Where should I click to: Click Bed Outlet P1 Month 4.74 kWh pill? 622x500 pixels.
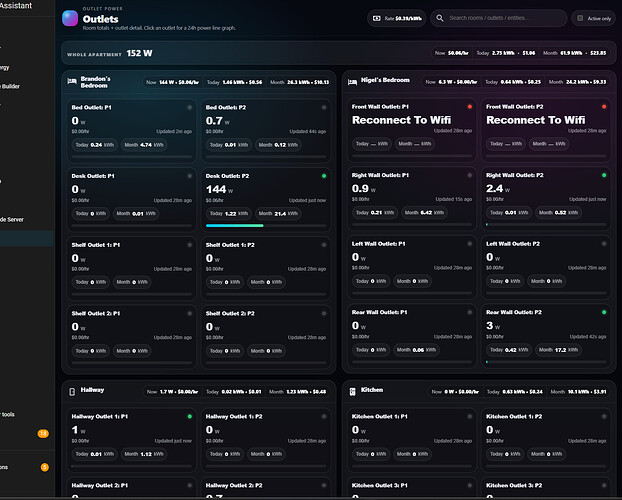point(144,145)
